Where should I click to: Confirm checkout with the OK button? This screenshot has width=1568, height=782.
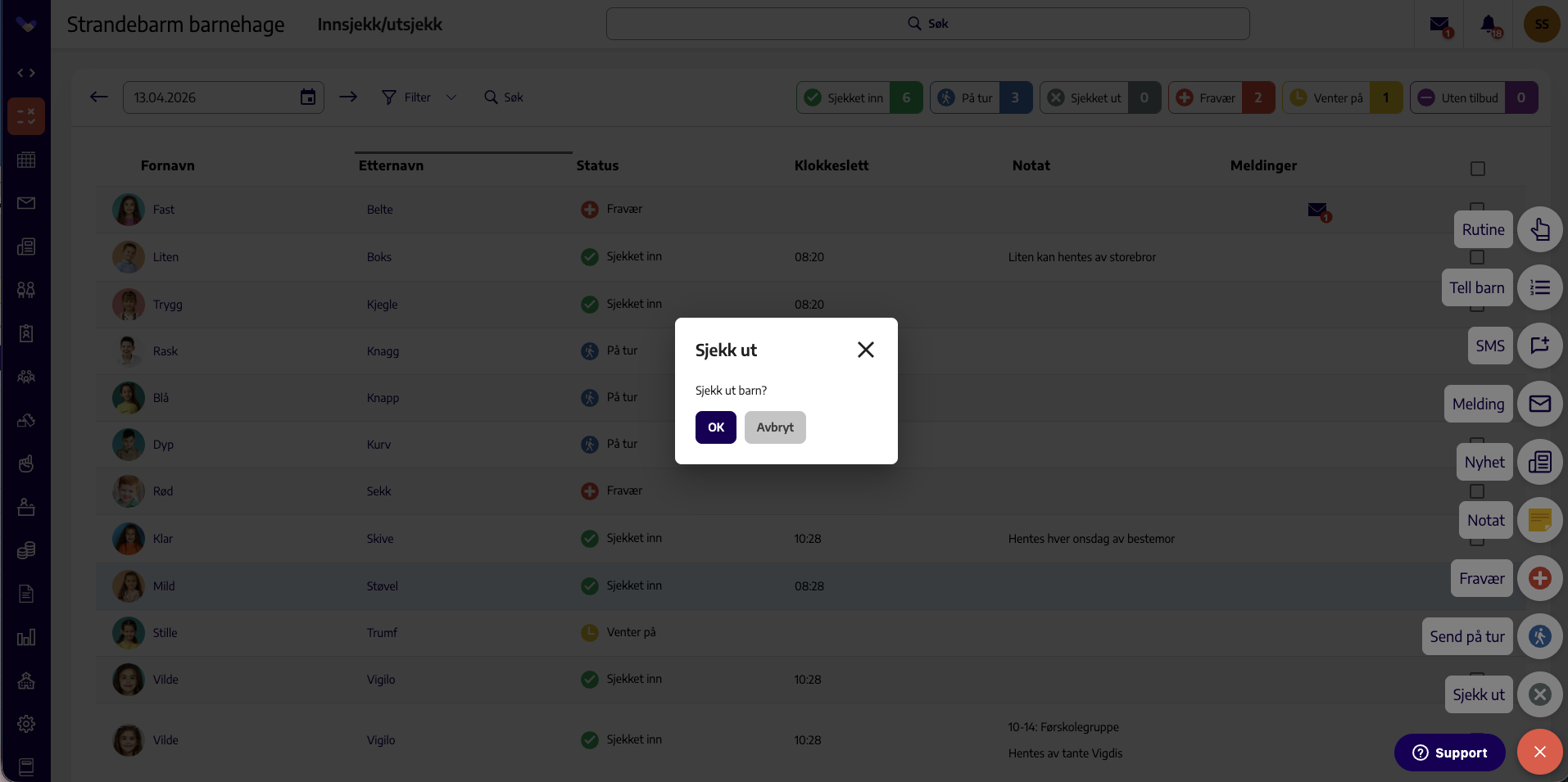tap(715, 427)
